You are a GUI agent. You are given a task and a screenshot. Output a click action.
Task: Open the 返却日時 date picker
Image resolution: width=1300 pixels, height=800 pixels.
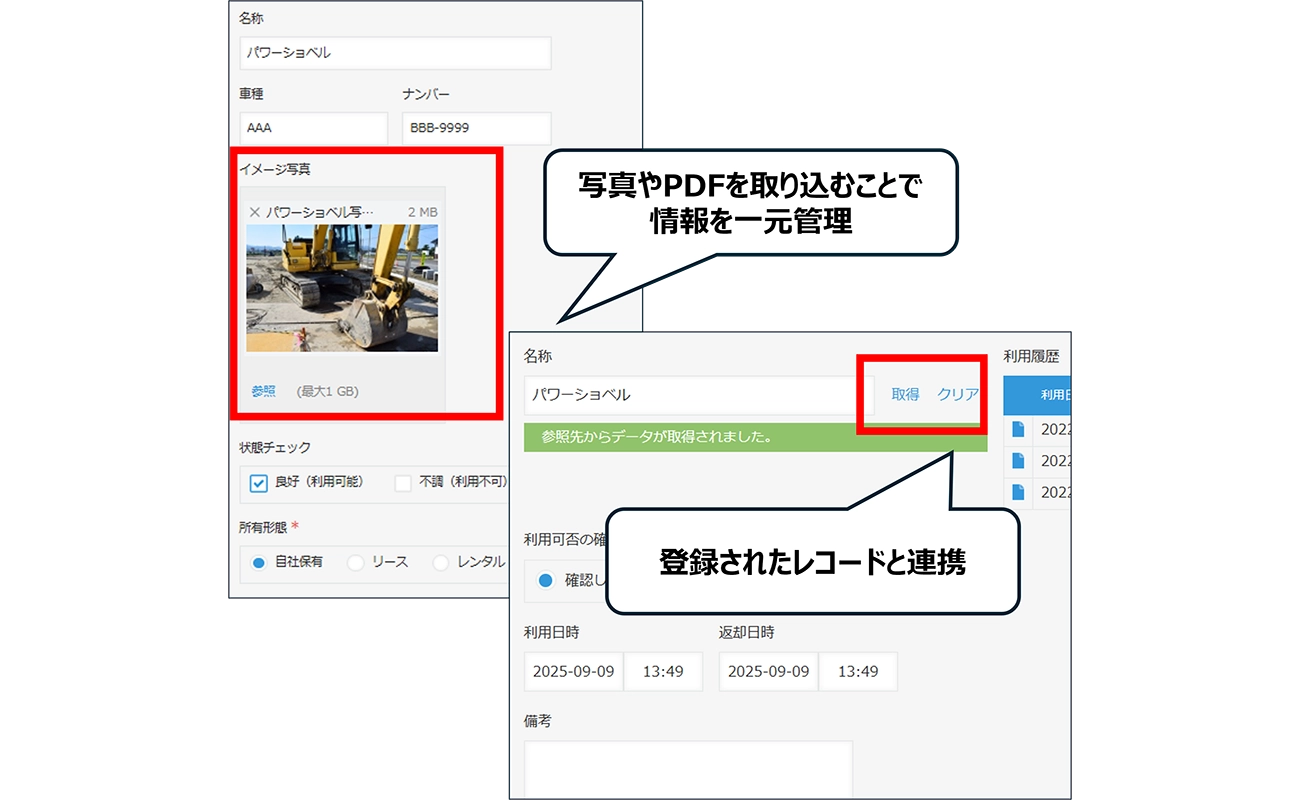(767, 671)
